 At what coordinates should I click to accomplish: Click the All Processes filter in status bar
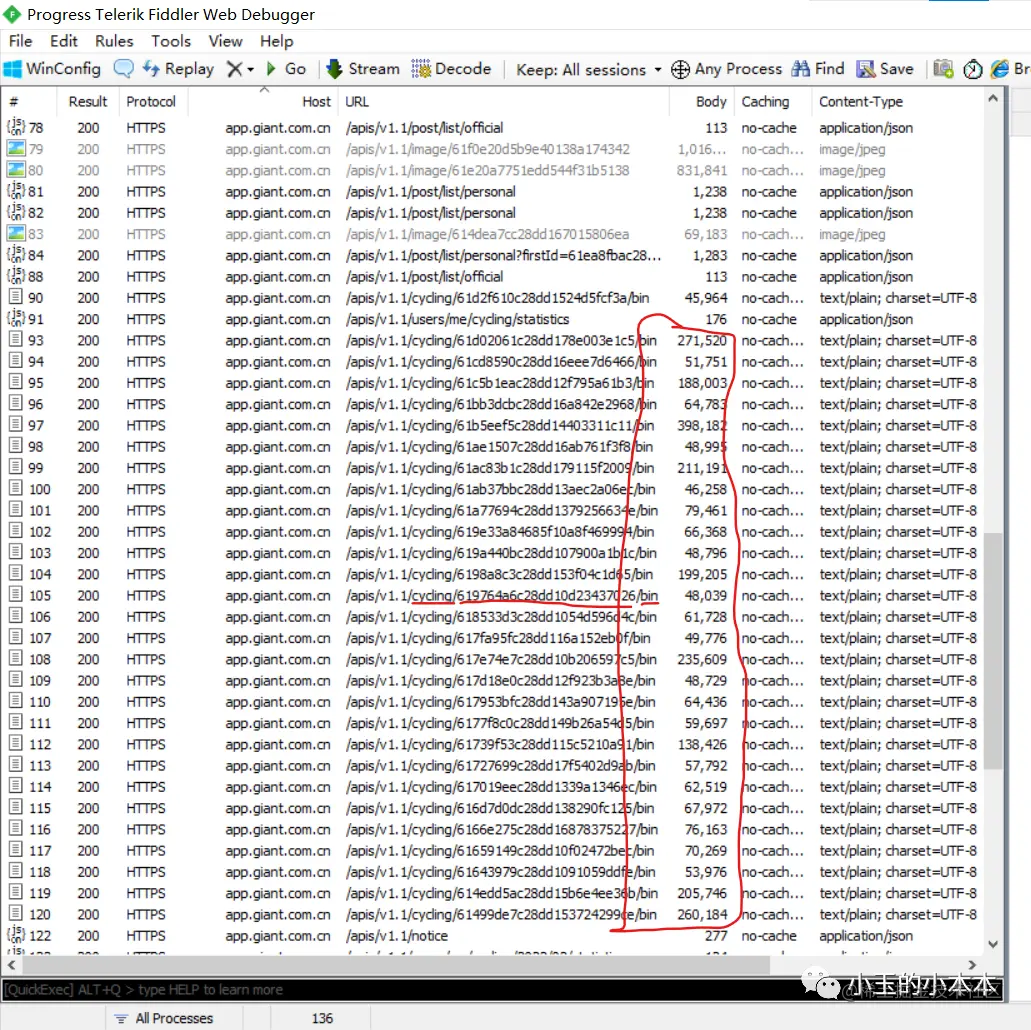pos(164,1018)
